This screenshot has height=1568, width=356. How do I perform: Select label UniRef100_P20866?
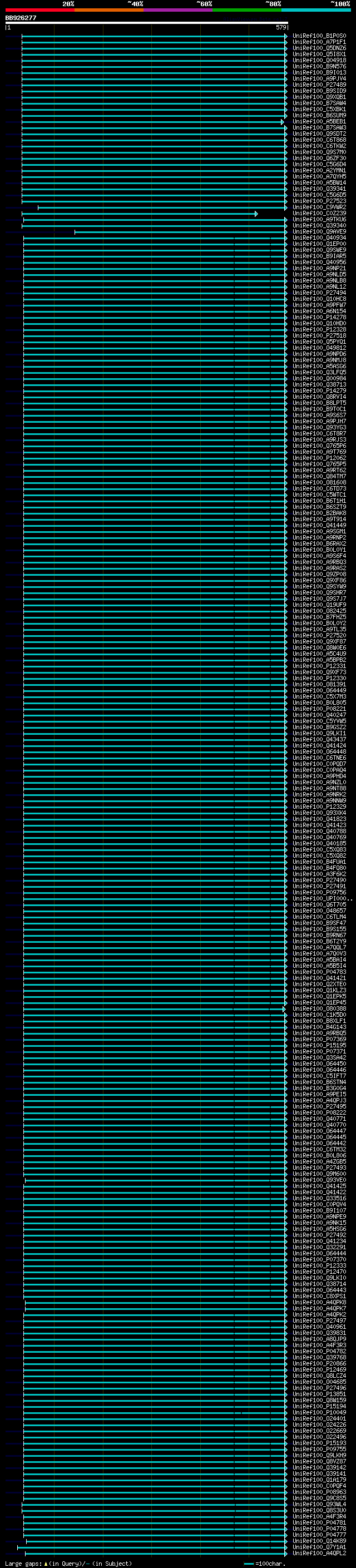click(x=319, y=1363)
